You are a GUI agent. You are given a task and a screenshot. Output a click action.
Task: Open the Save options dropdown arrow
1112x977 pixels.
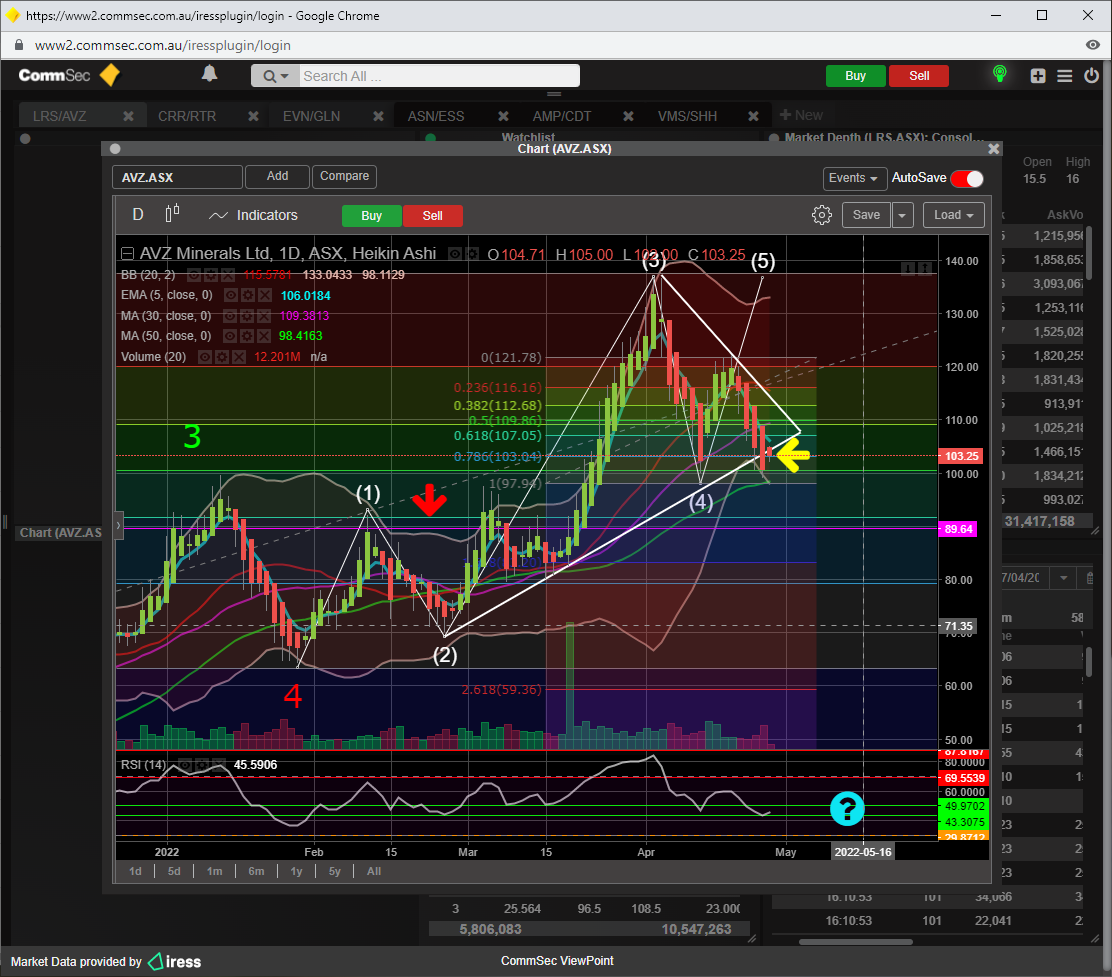902,215
